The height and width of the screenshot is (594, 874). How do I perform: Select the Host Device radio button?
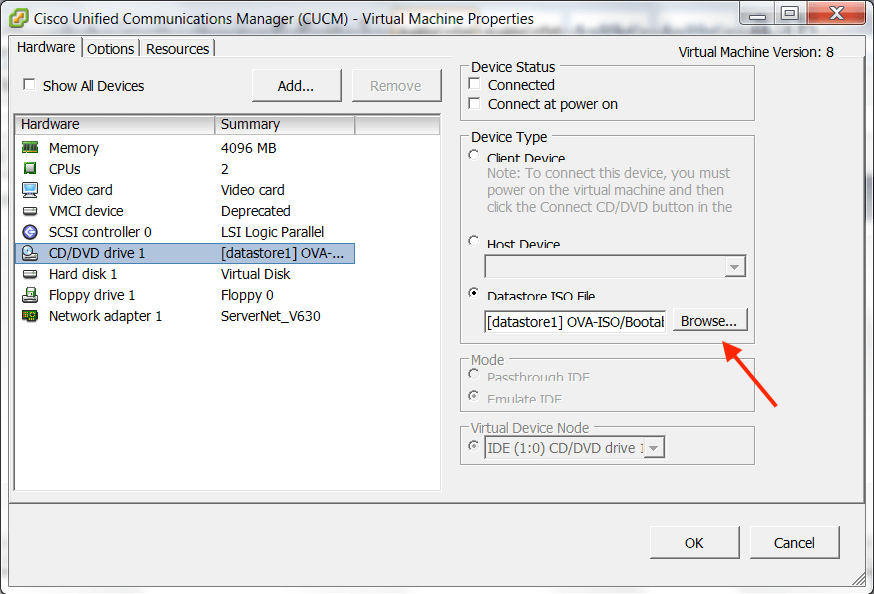tap(474, 241)
